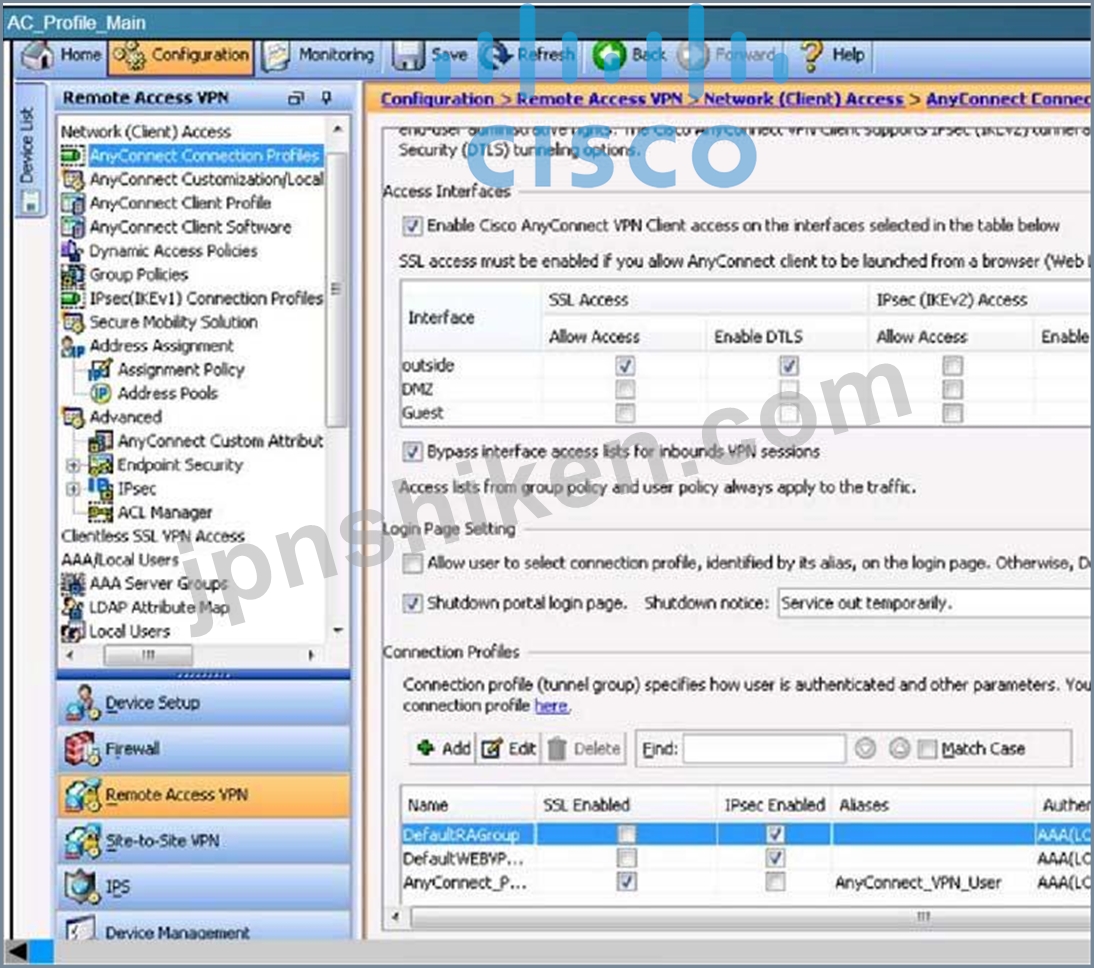Image resolution: width=1094 pixels, height=968 pixels.
Task: Enable Allow user to select connection profile
Action: (412, 563)
